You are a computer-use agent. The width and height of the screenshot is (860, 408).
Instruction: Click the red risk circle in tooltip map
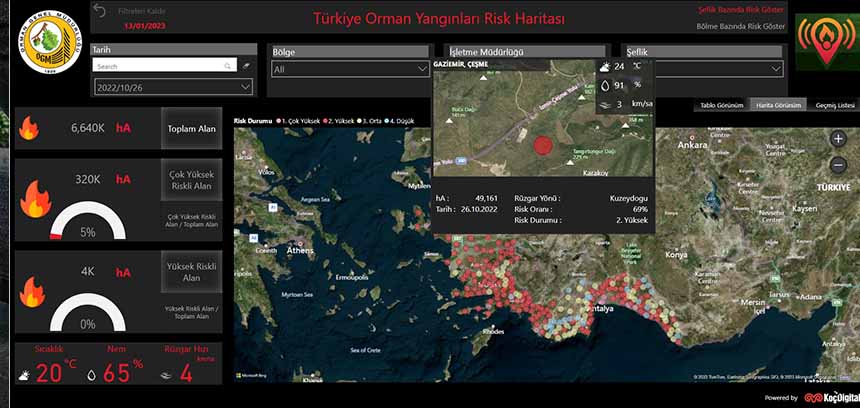tap(543, 145)
